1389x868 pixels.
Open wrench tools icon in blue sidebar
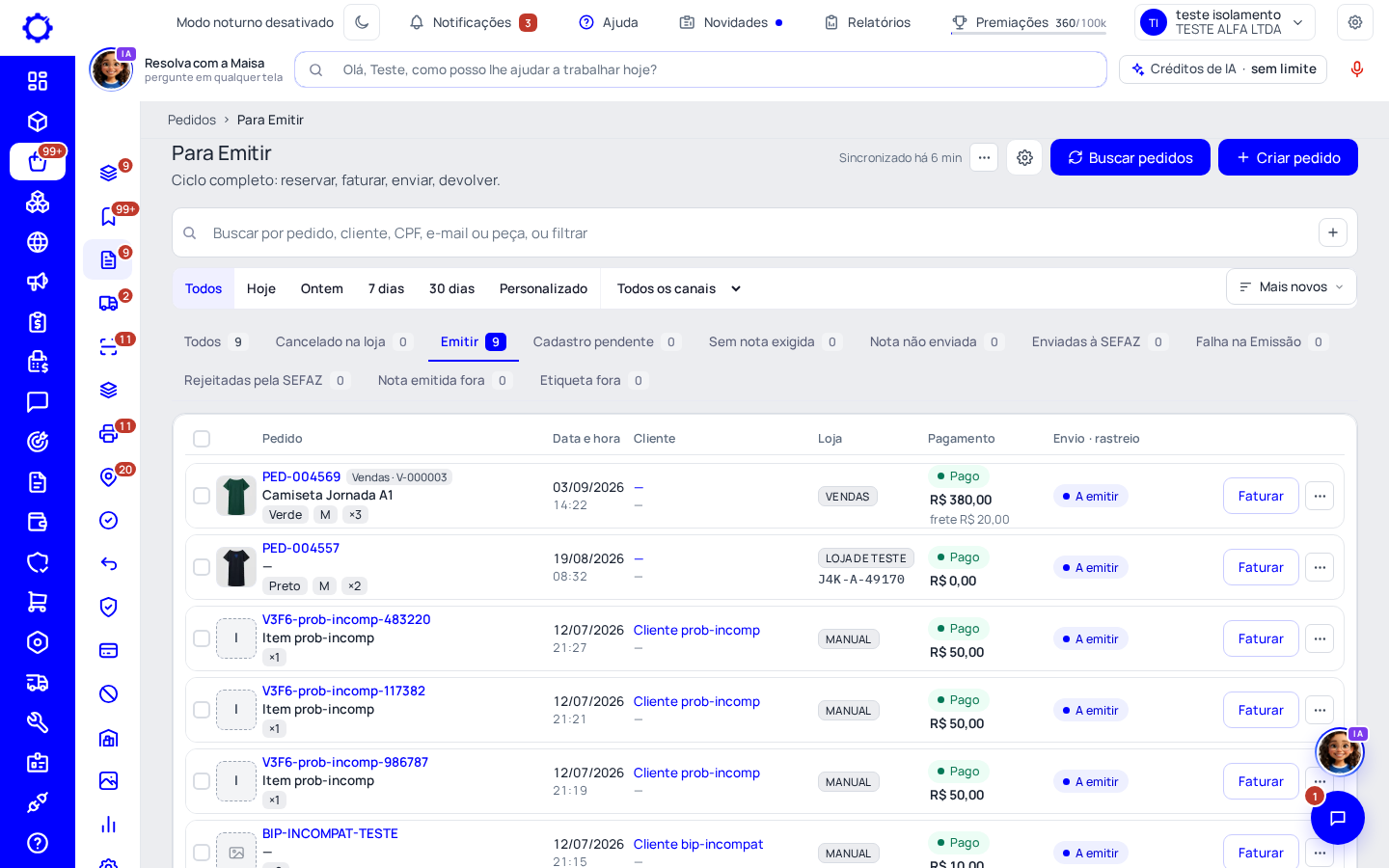pyautogui.click(x=38, y=722)
